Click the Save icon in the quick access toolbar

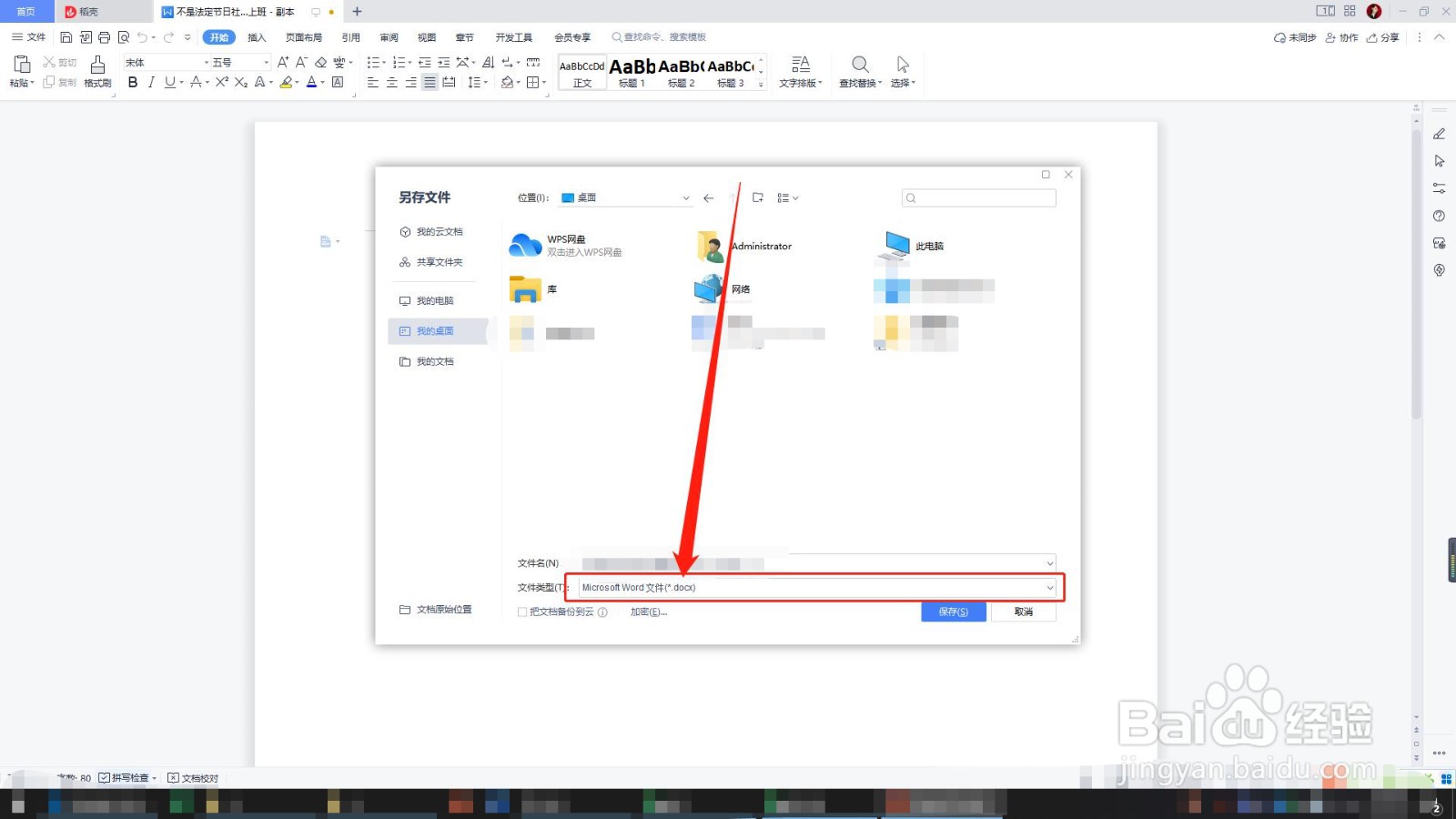click(x=66, y=37)
